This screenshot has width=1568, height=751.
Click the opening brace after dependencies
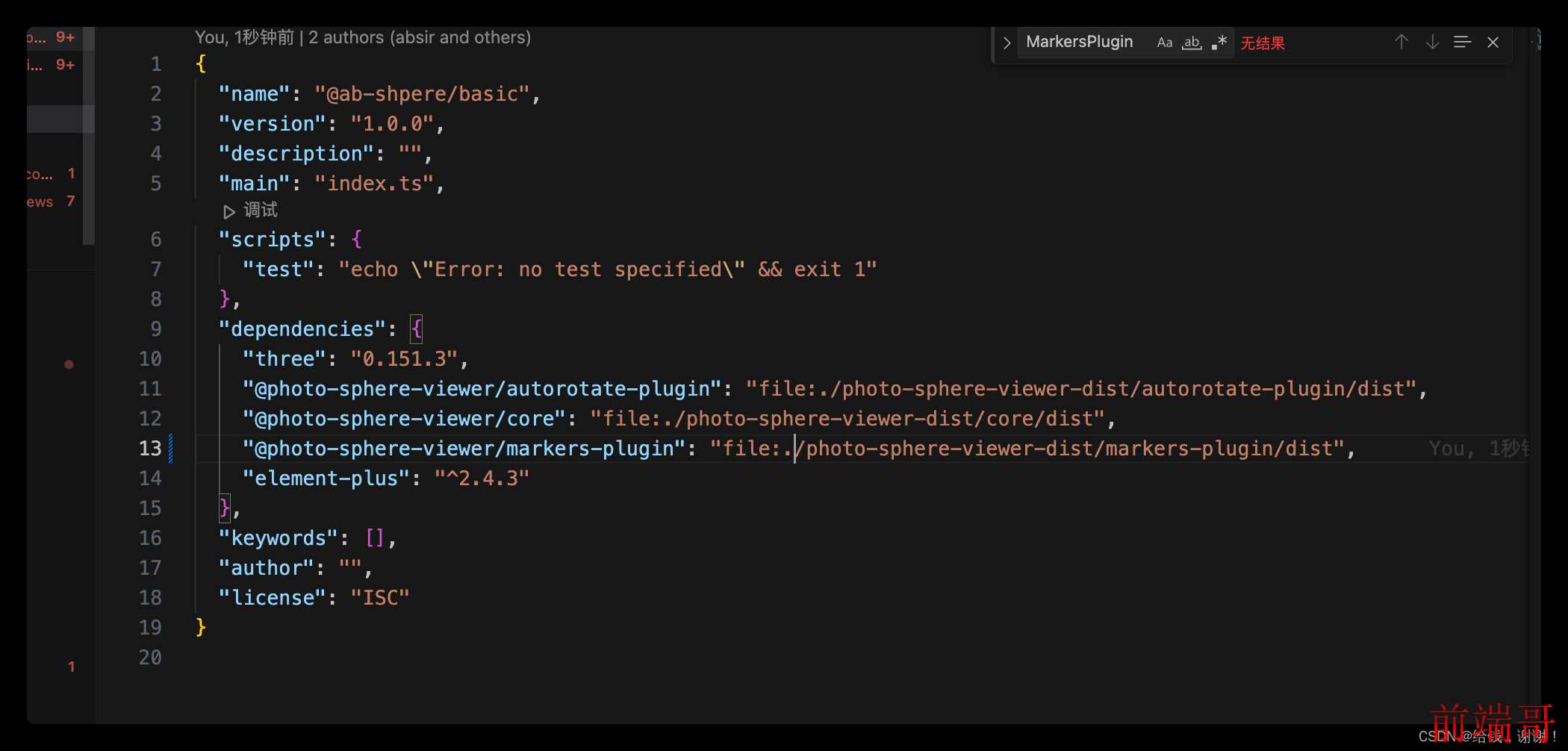pyautogui.click(x=417, y=329)
